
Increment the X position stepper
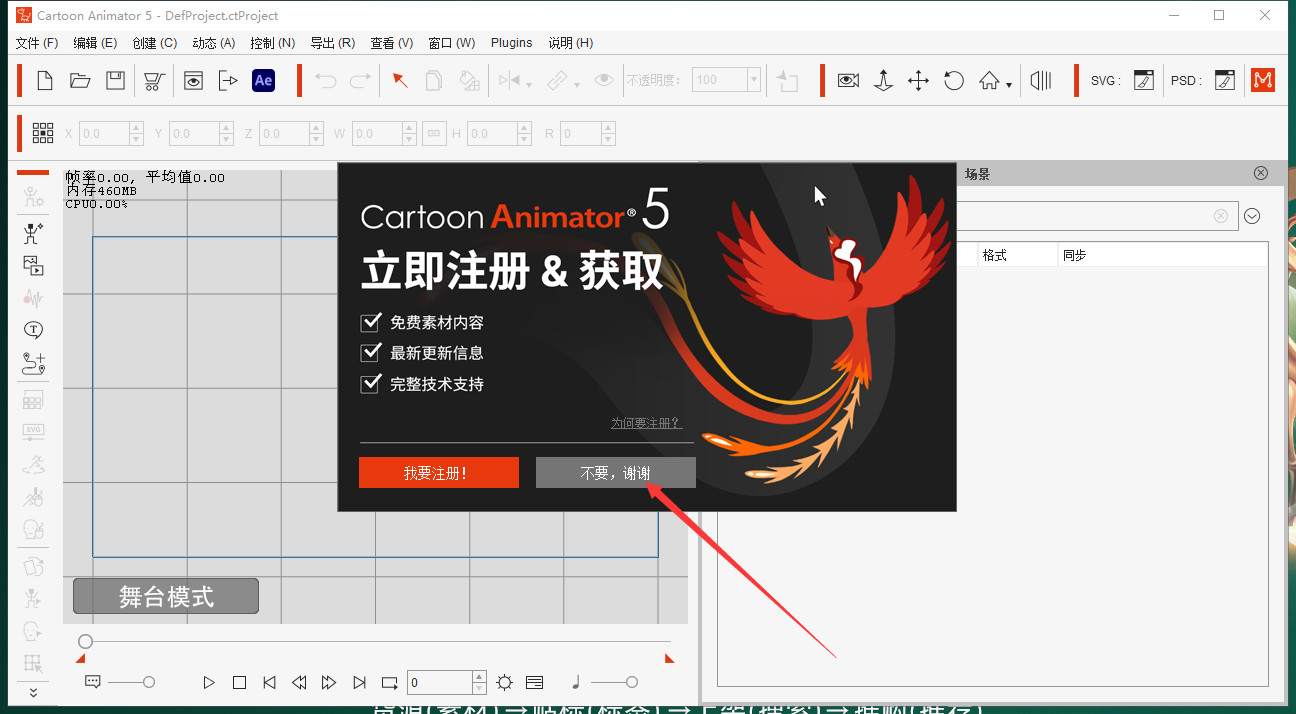tap(136, 128)
